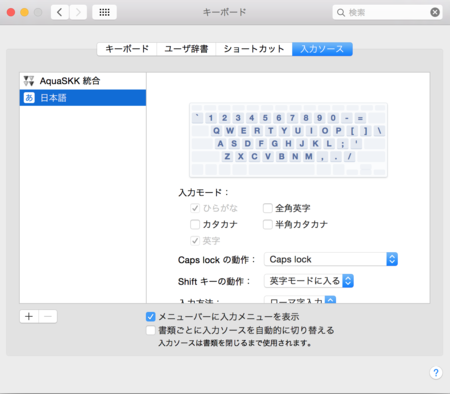Open the Caps lock の動作 dropdown
450x394 pixels.
(x=331, y=259)
